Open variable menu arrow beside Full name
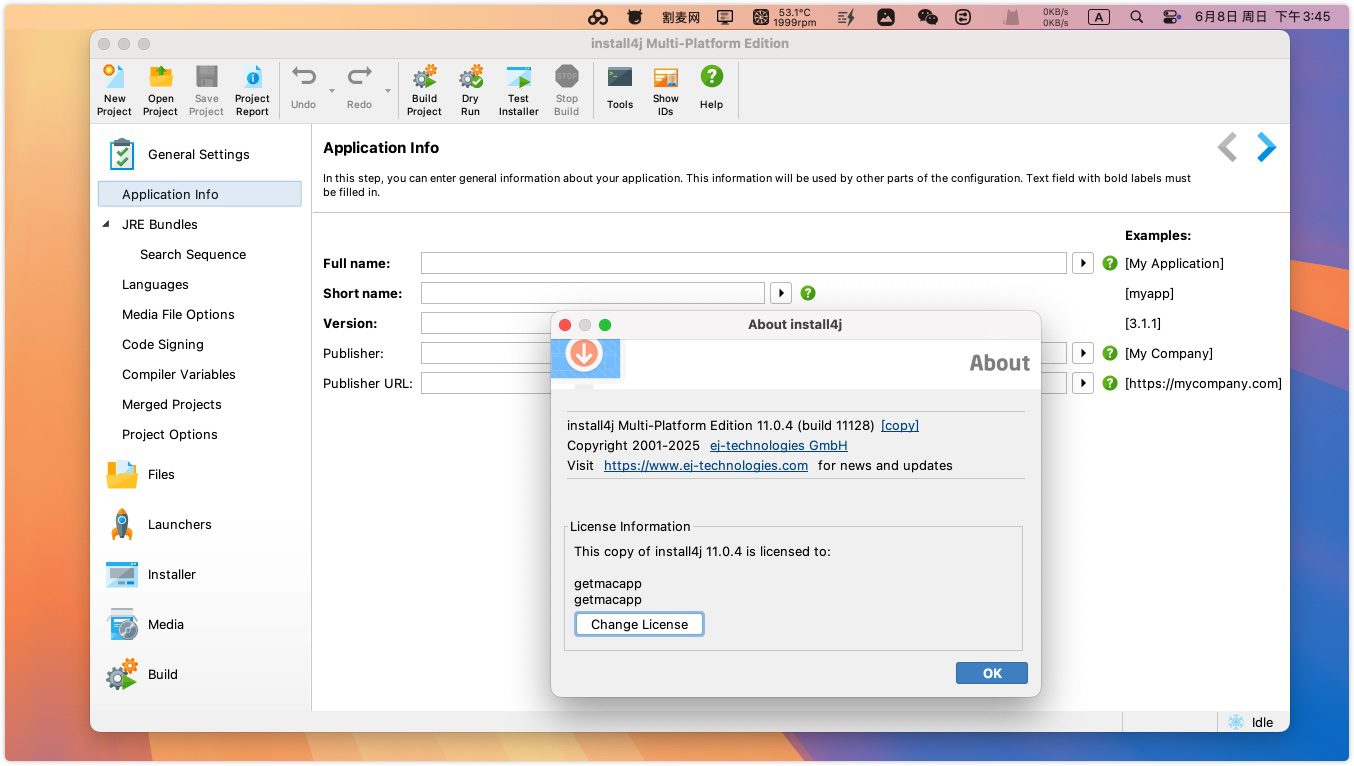 point(1082,264)
